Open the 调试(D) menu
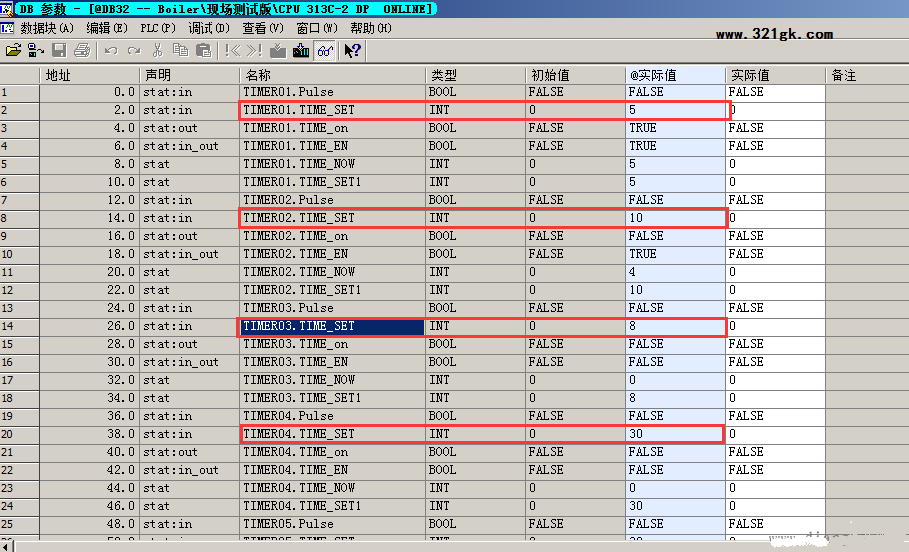The width and height of the screenshot is (909, 552). click(209, 28)
